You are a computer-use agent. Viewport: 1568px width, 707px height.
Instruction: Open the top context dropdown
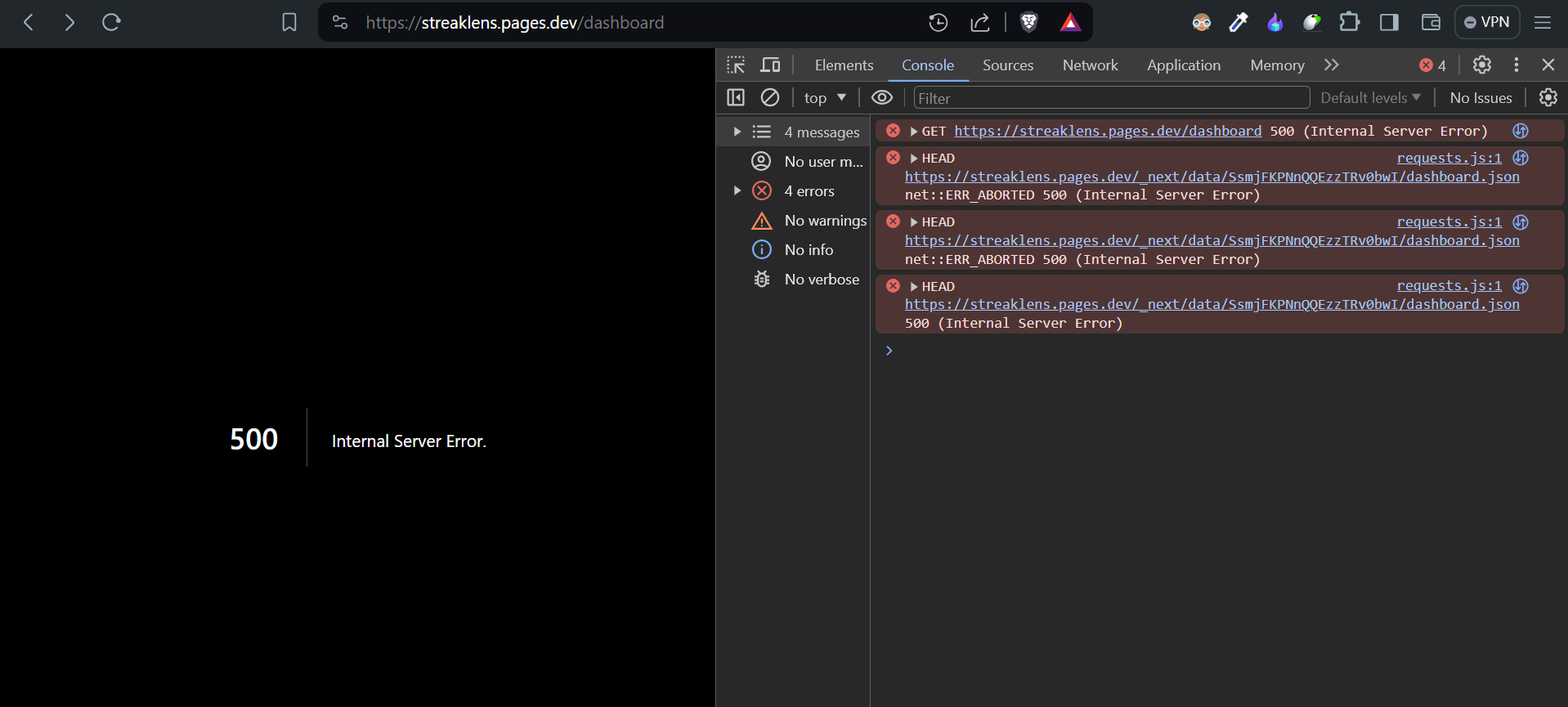pos(825,98)
